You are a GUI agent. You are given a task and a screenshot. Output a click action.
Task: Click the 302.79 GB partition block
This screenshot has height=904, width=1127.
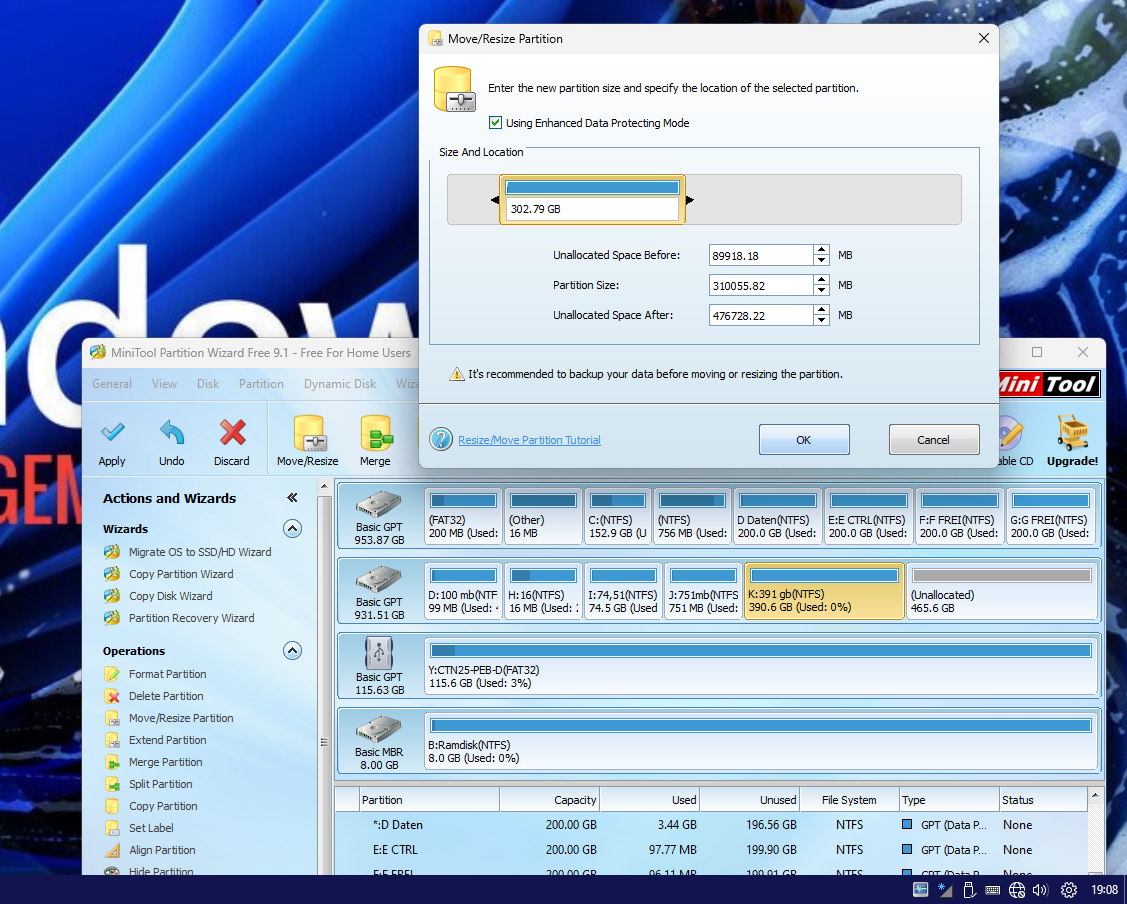pos(592,200)
